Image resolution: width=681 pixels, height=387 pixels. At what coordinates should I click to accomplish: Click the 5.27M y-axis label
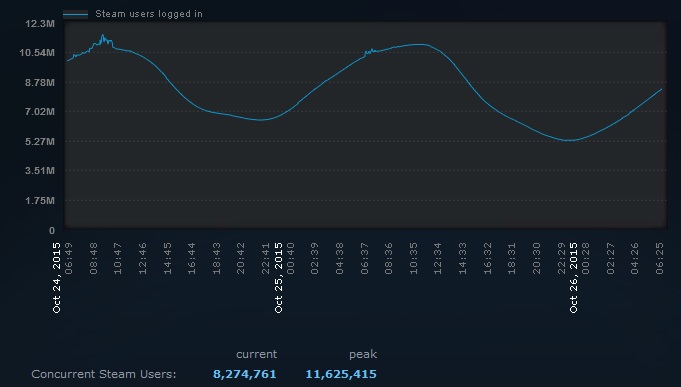click(x=40, y=142)
